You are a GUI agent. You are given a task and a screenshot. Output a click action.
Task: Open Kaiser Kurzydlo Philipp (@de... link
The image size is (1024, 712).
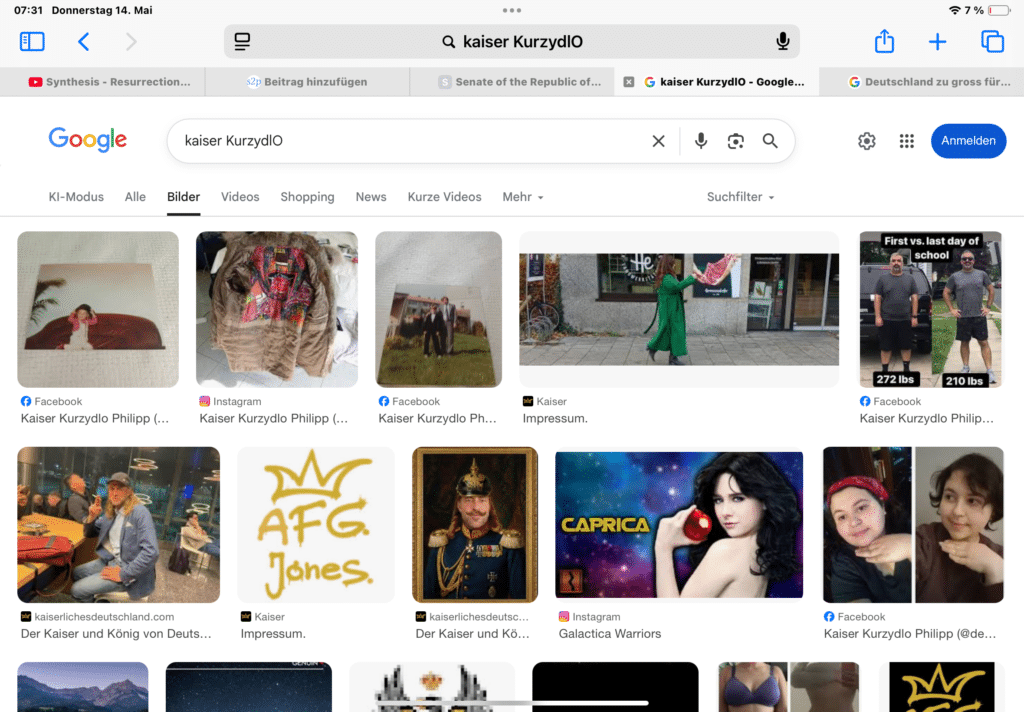tap(910, 634)
